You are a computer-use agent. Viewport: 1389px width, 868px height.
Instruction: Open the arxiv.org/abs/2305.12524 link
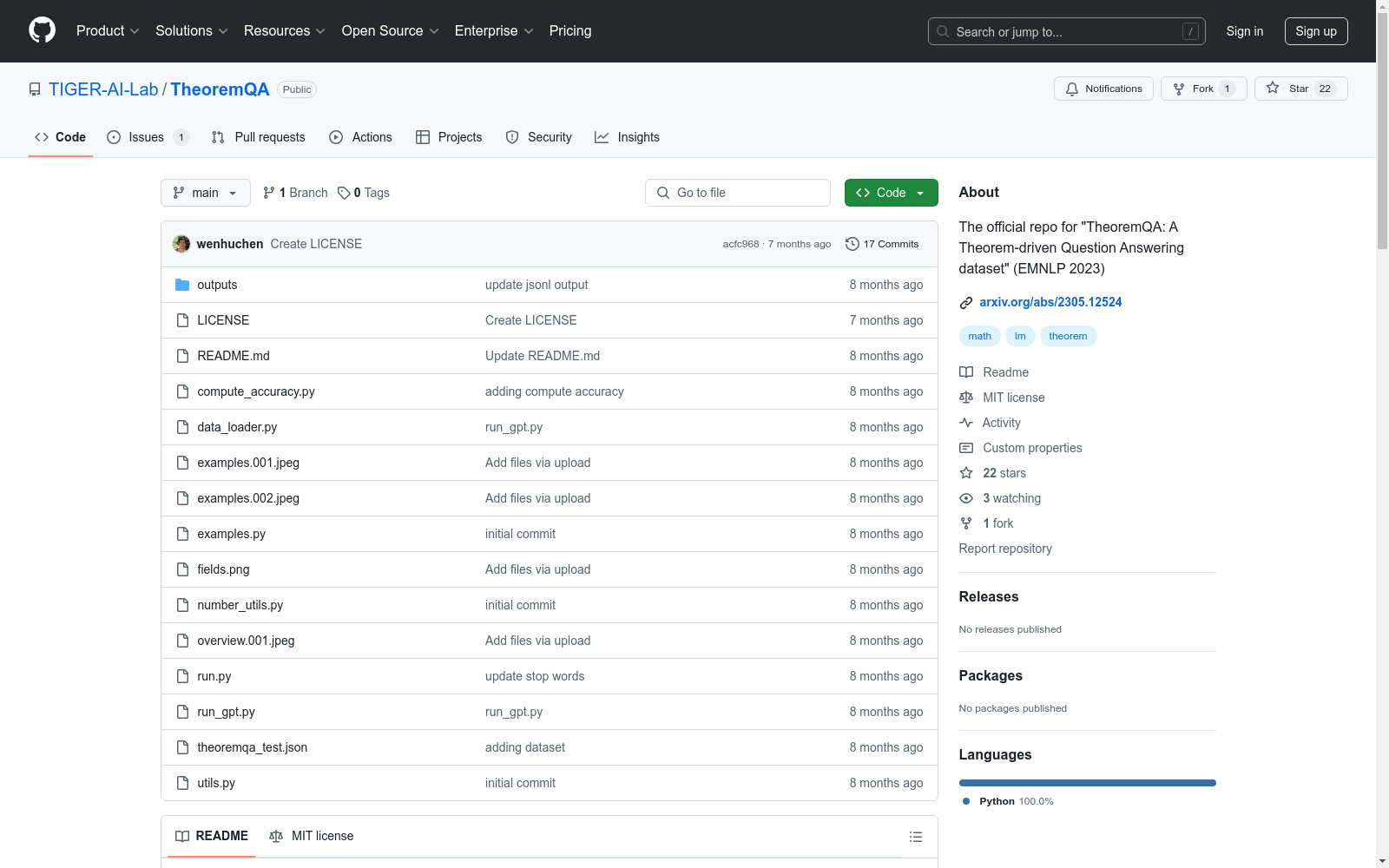[x=1050, y=302]
